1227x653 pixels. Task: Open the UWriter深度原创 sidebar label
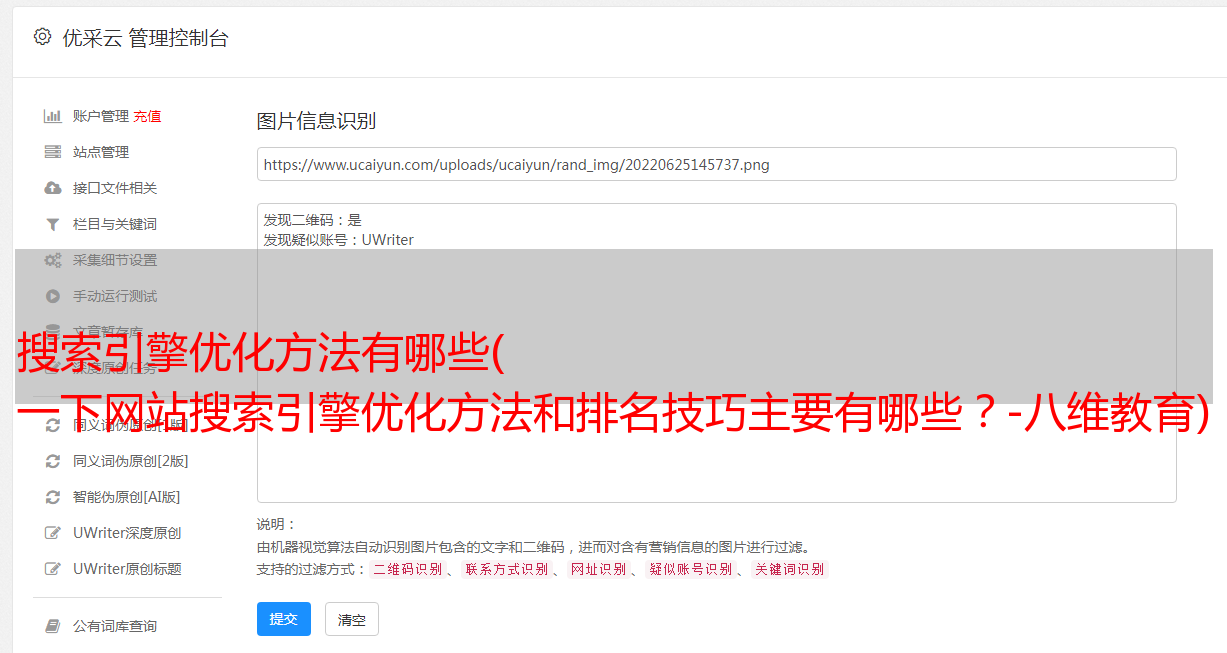(x=127, y=533)
